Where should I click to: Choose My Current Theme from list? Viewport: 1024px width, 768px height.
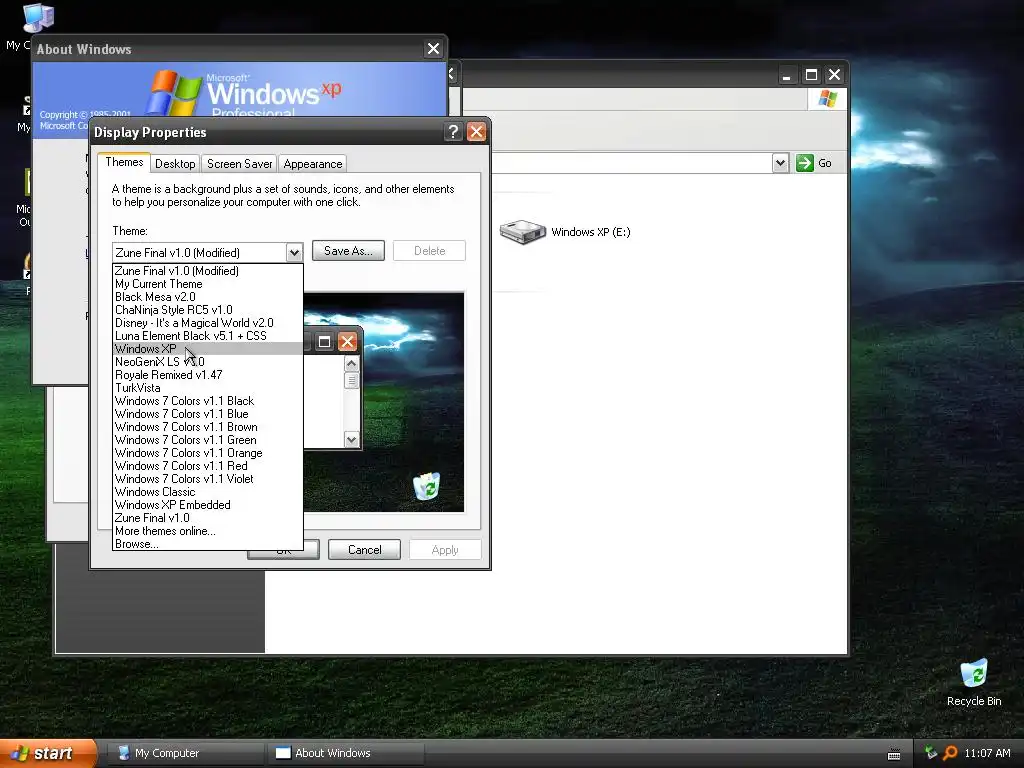tap(208, 284)
